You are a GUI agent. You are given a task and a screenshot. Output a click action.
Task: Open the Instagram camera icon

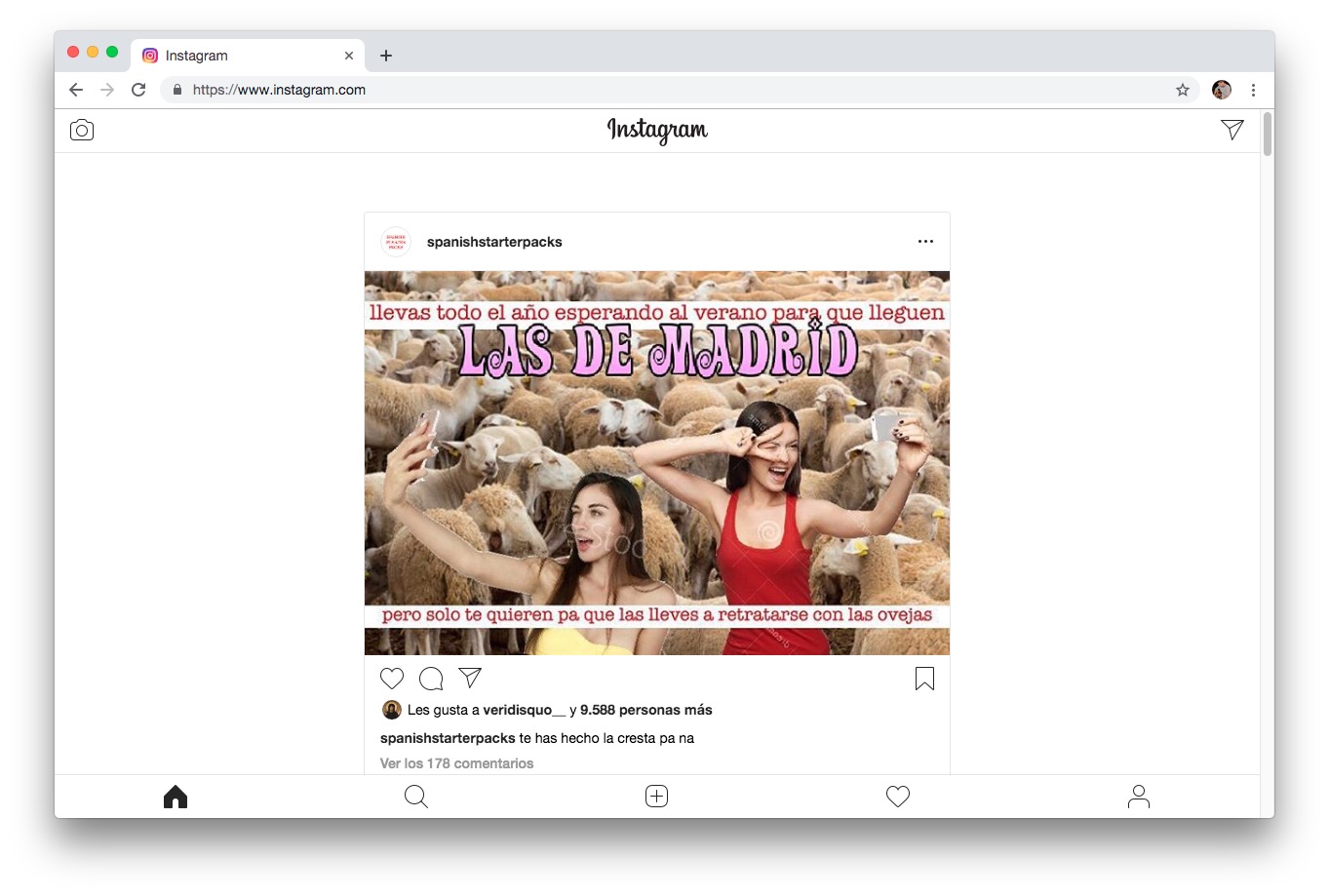click(82, 131)
